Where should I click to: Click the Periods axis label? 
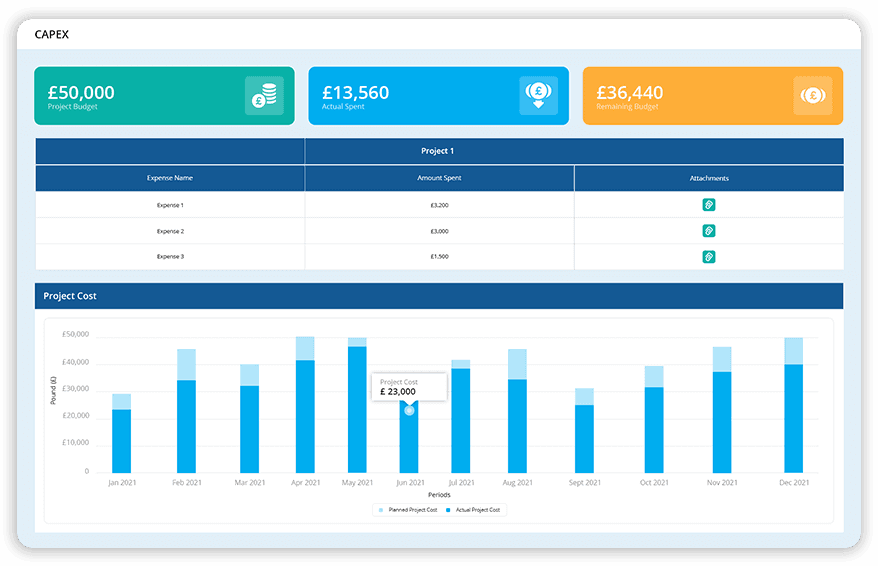[439, 495]
